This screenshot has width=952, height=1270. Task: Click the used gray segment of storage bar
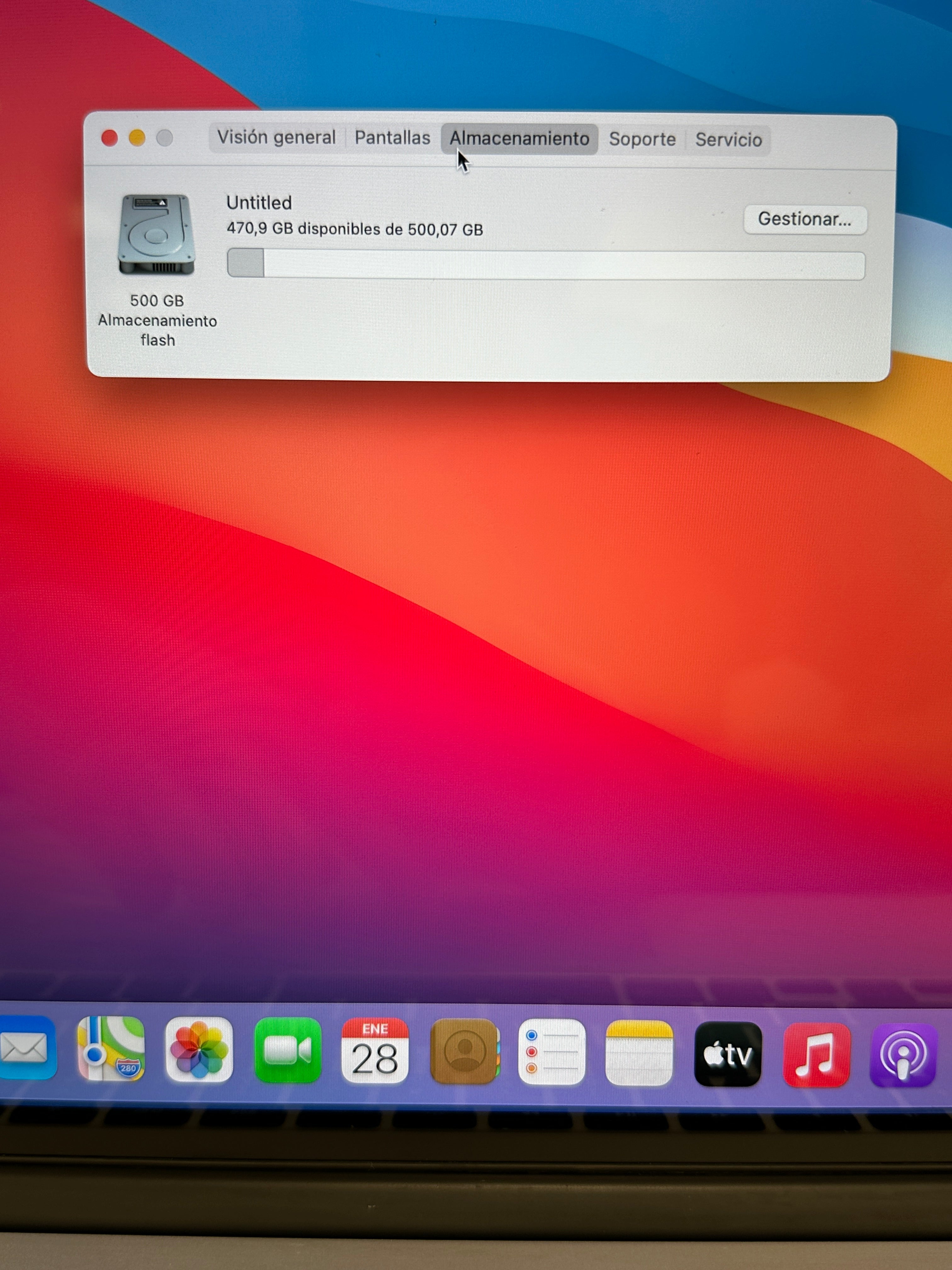tap(246, 263)
